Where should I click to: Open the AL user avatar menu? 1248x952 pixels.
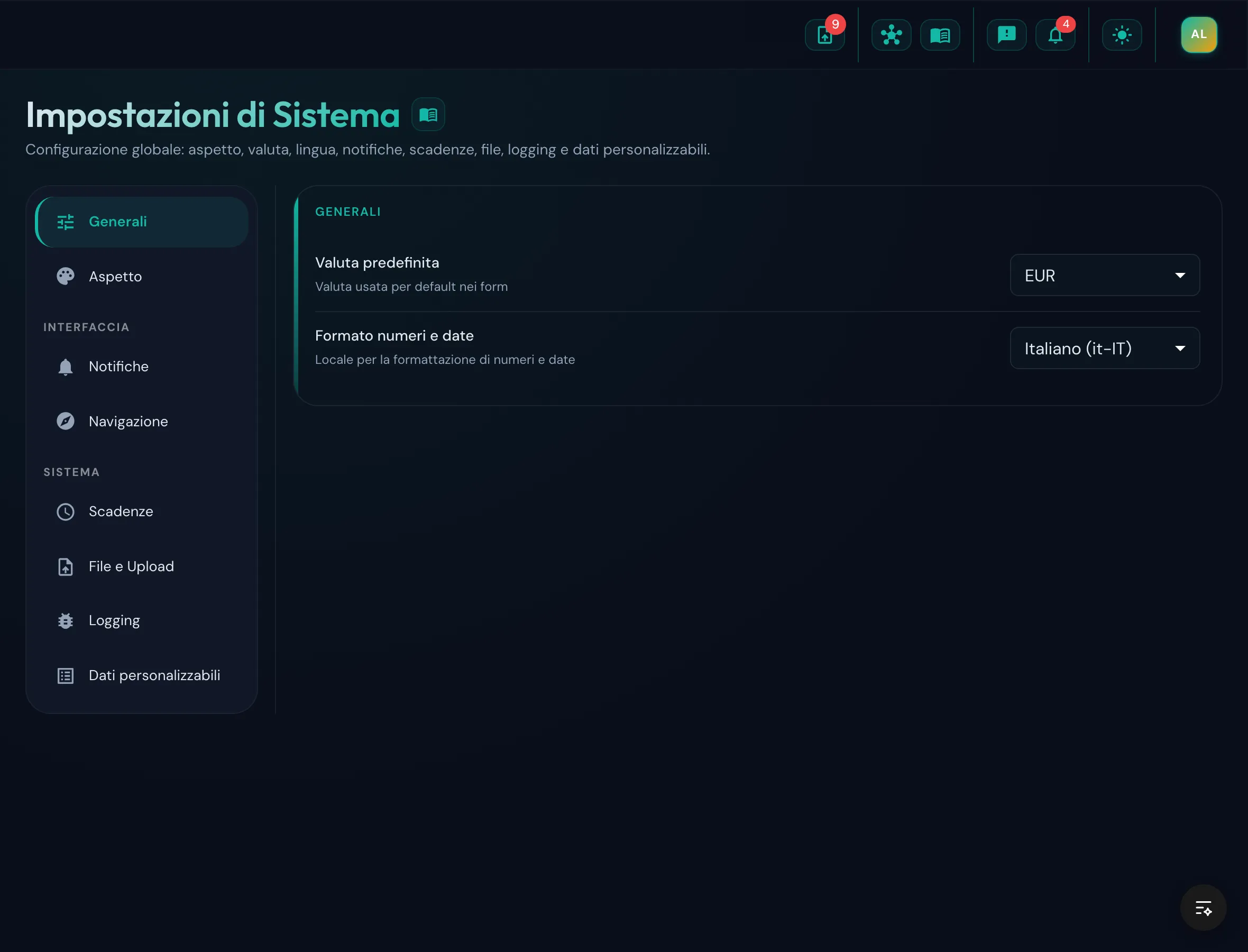click(1199, 34)
